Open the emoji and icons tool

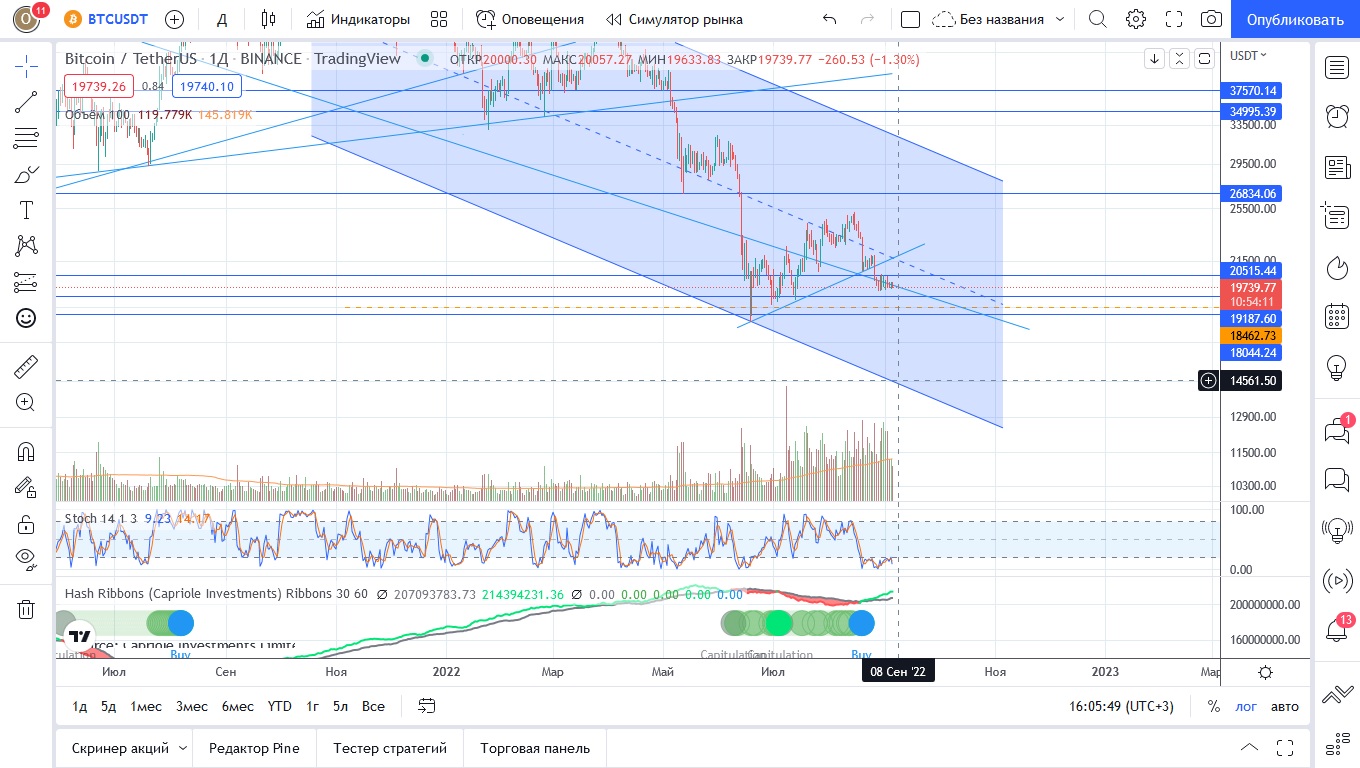coord(26,318)
